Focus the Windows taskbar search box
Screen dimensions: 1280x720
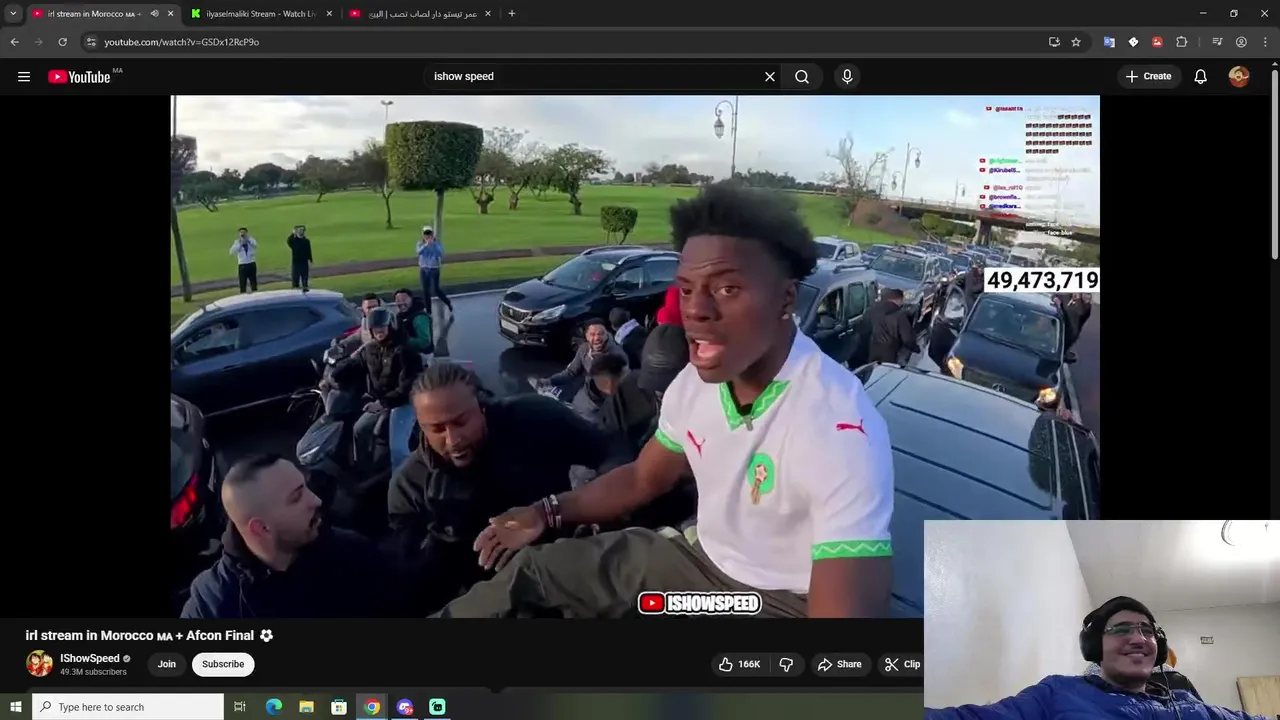128,707
